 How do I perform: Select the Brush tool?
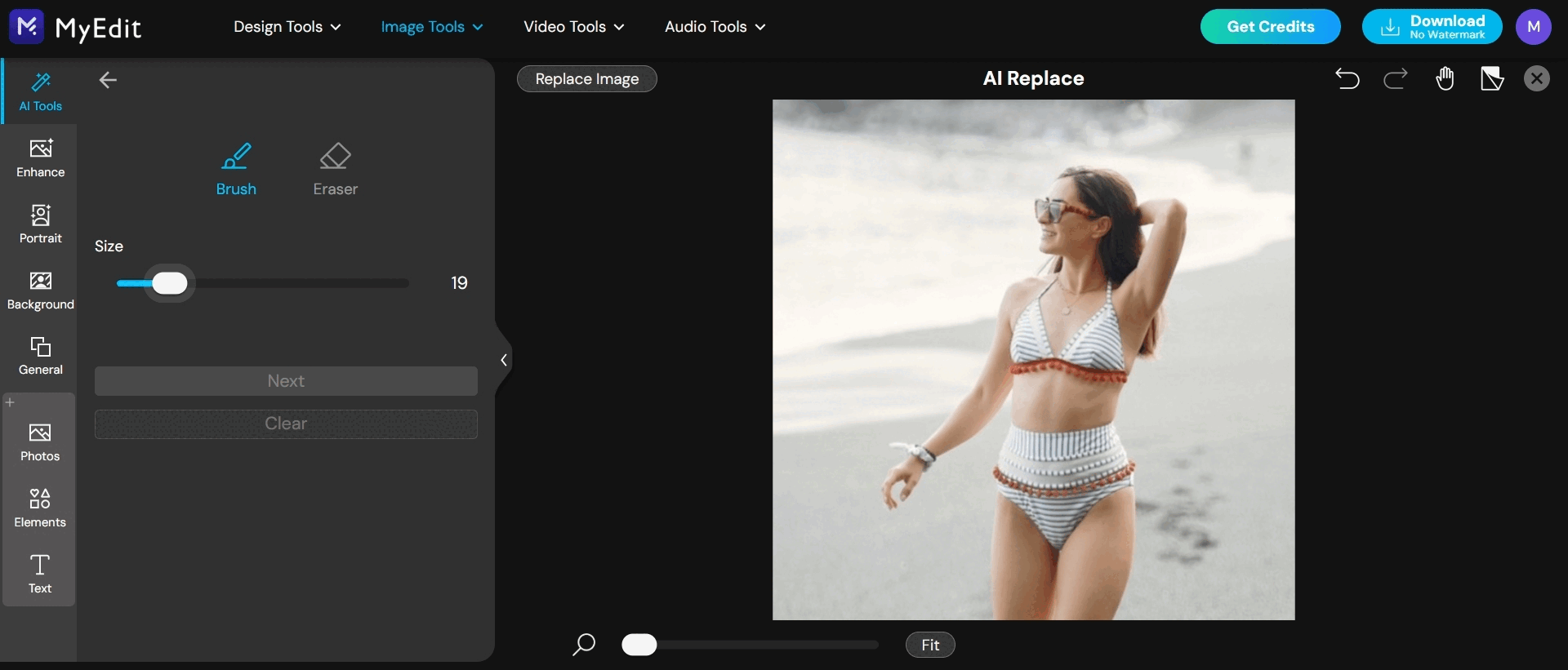coord(236,169)
